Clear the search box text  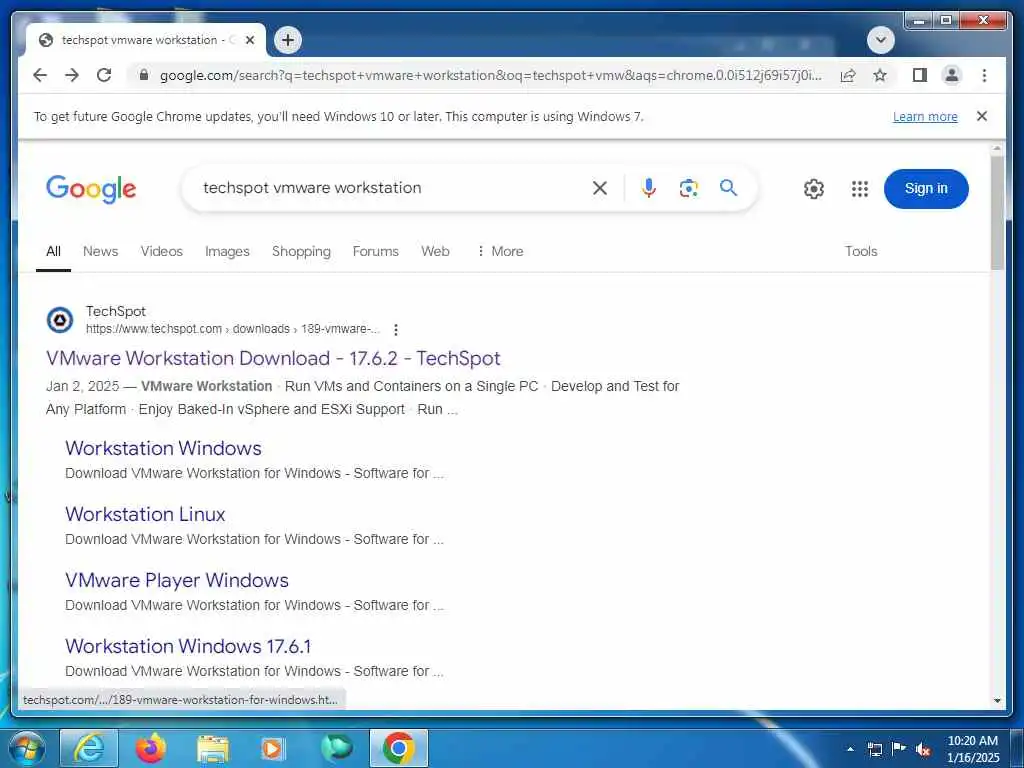[600, 188]
